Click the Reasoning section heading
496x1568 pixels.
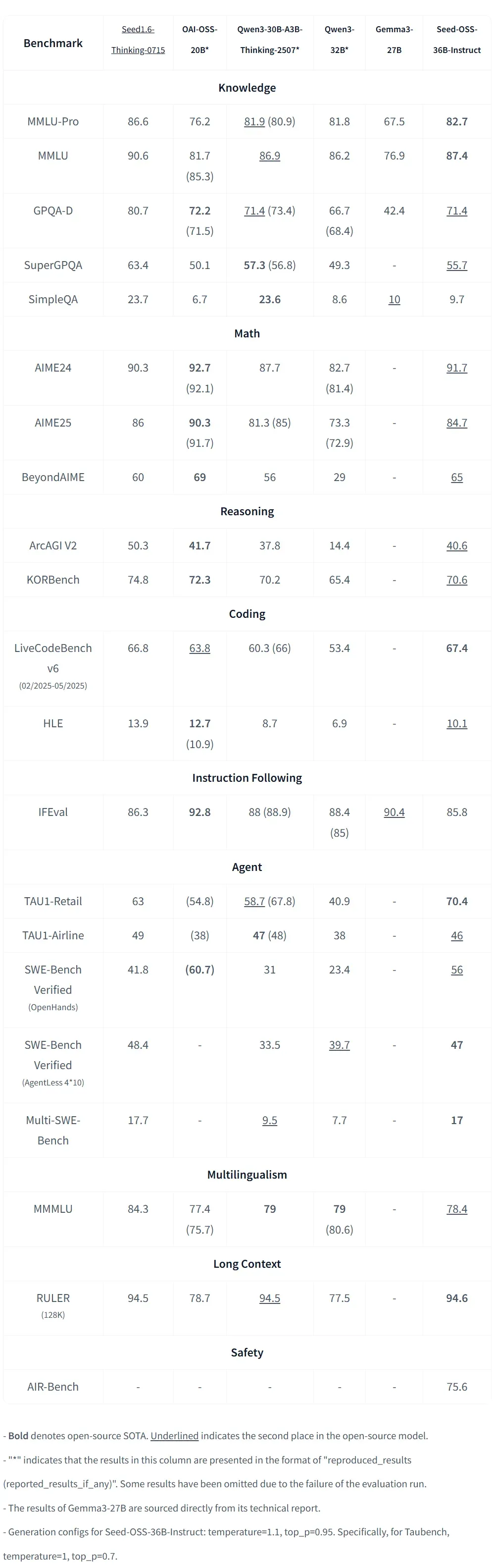[247, 511]
